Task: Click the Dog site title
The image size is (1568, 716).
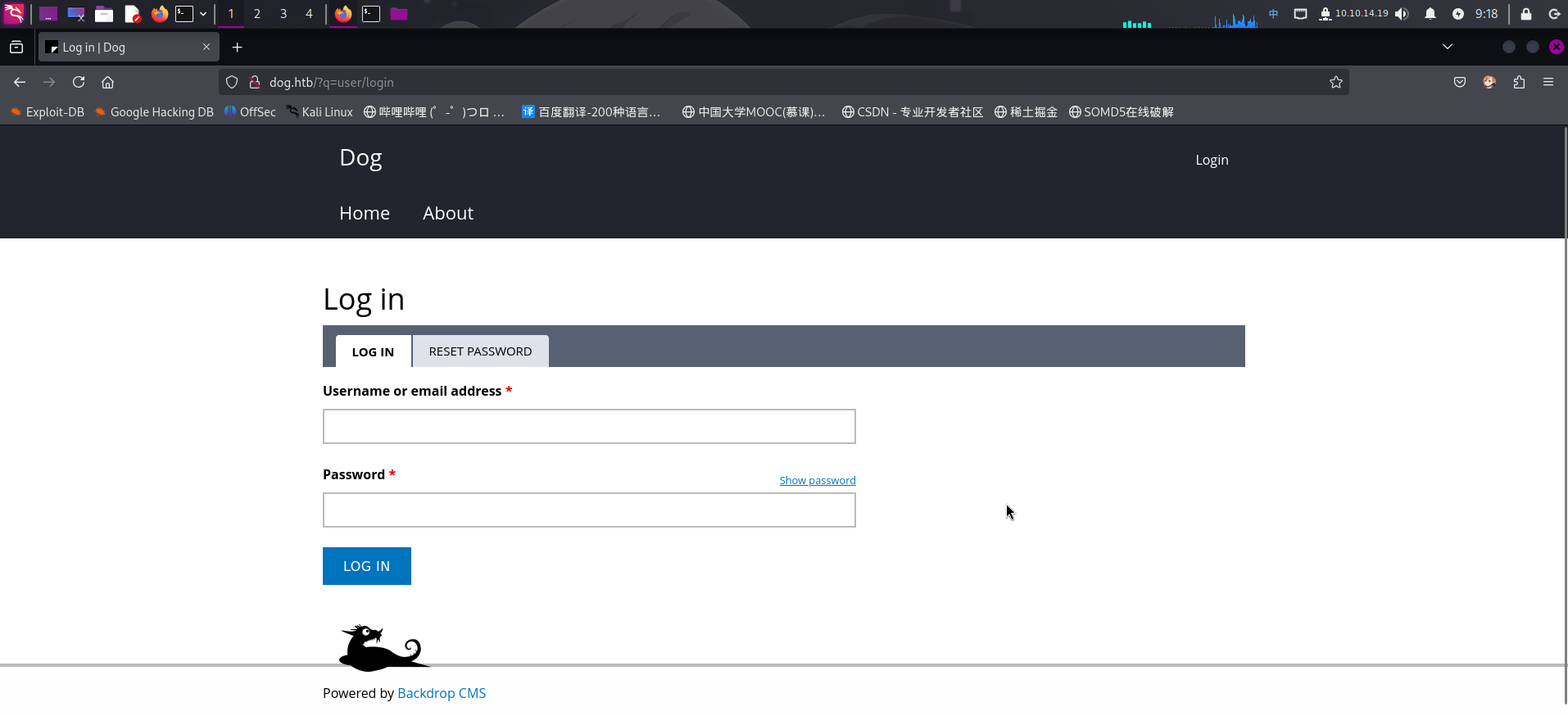Action: point(360,158)
